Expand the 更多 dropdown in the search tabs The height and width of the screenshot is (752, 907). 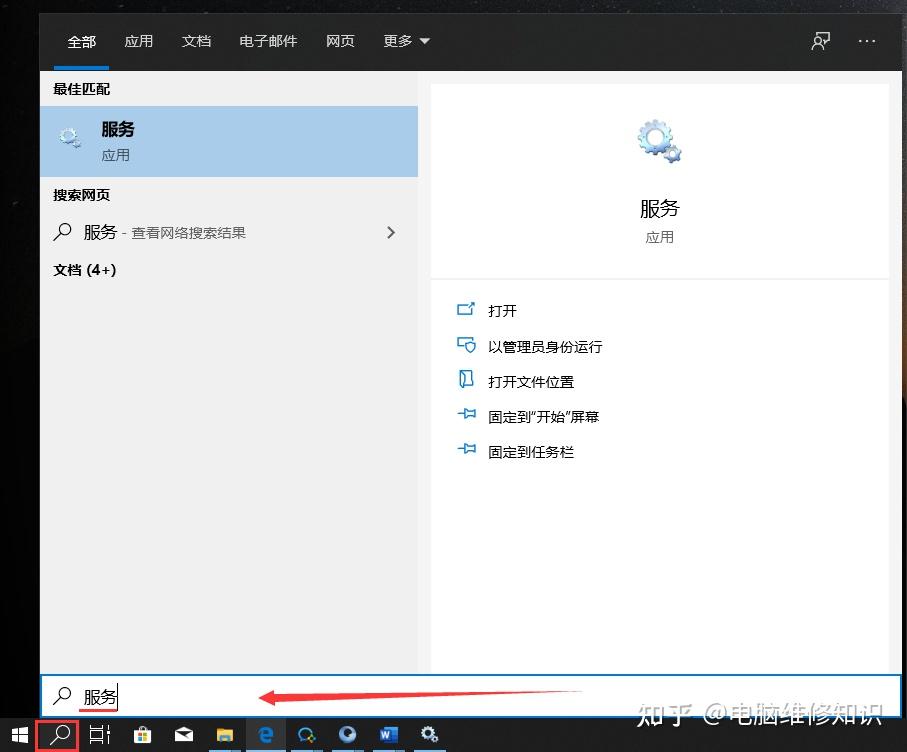coord(406,41)
